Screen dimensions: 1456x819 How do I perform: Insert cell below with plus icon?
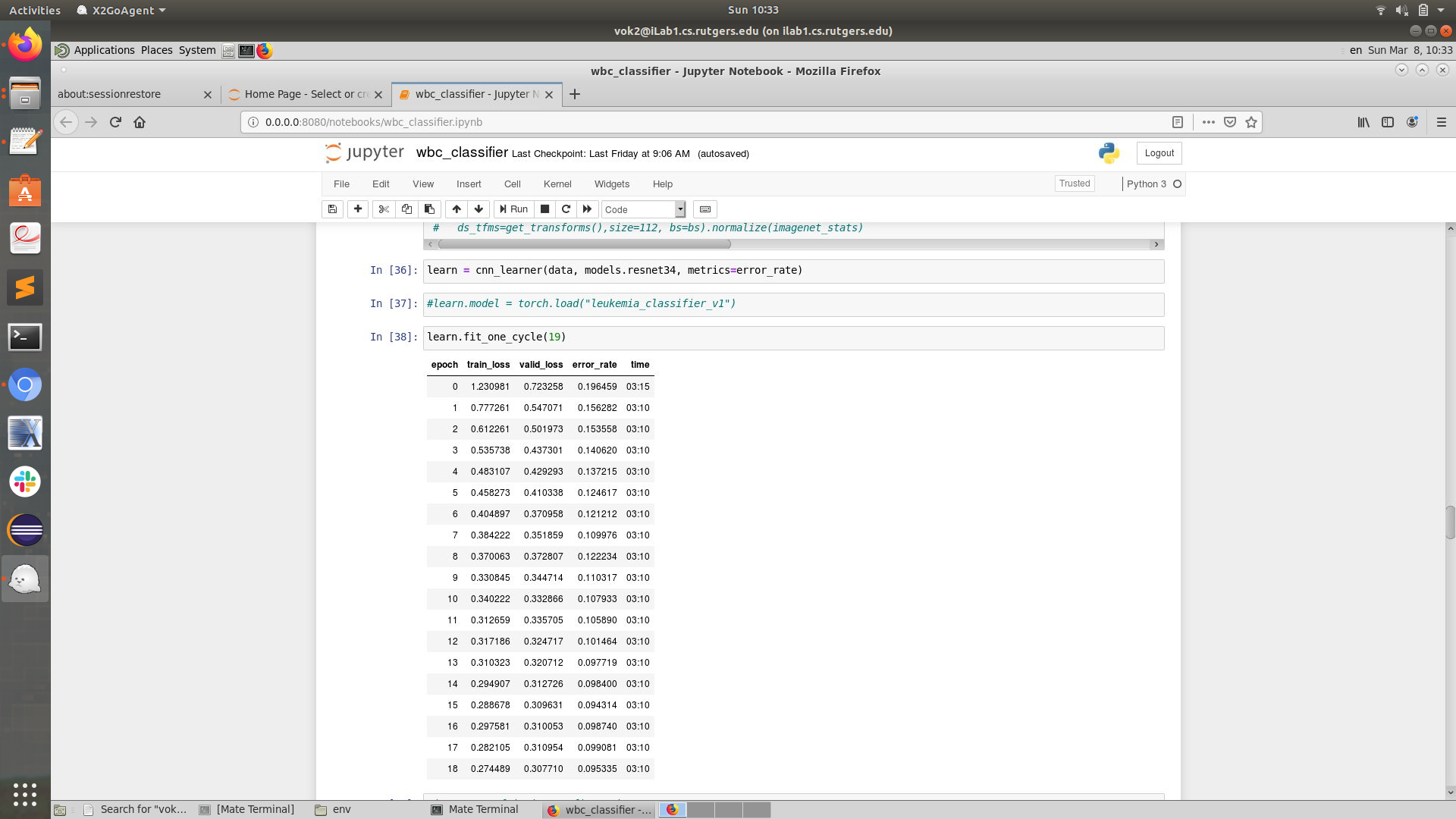point(358,209)
